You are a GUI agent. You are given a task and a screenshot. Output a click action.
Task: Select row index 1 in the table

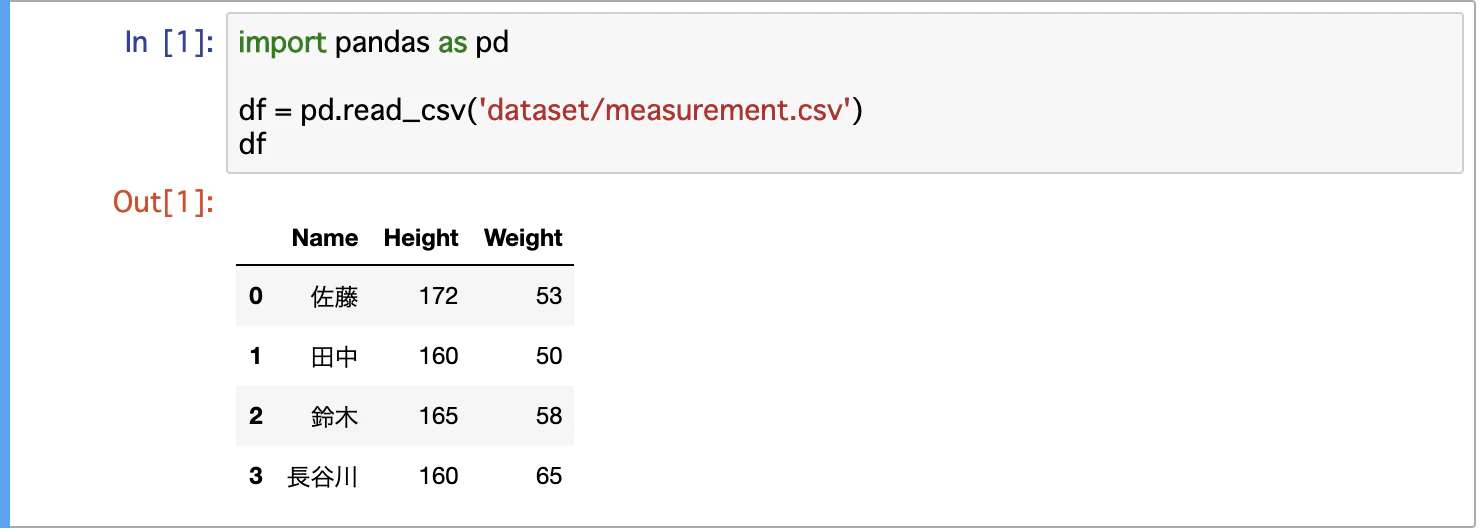click(x=256, y=356)
